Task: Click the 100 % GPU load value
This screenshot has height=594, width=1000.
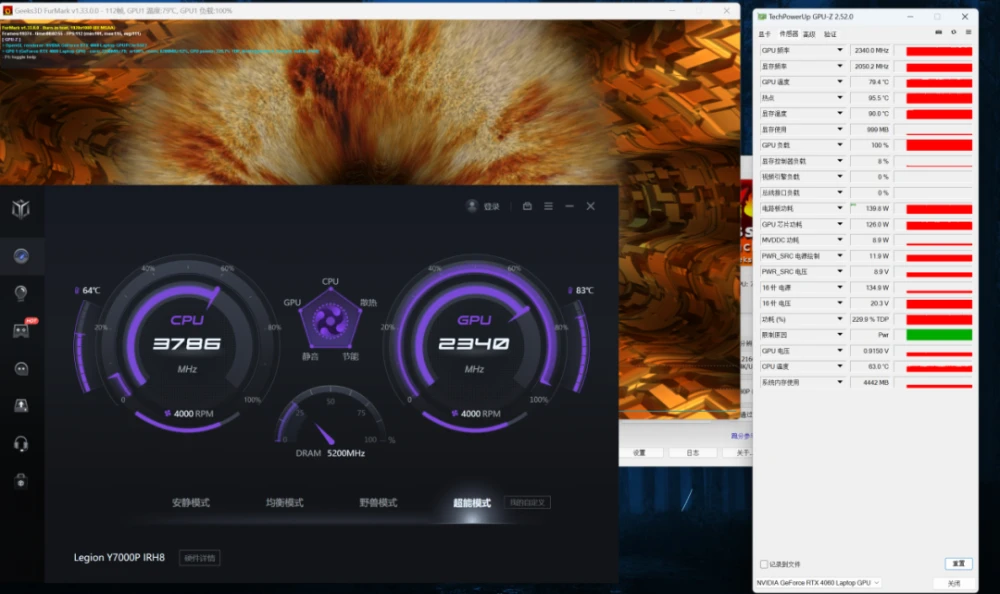Action: click(879, 145)
